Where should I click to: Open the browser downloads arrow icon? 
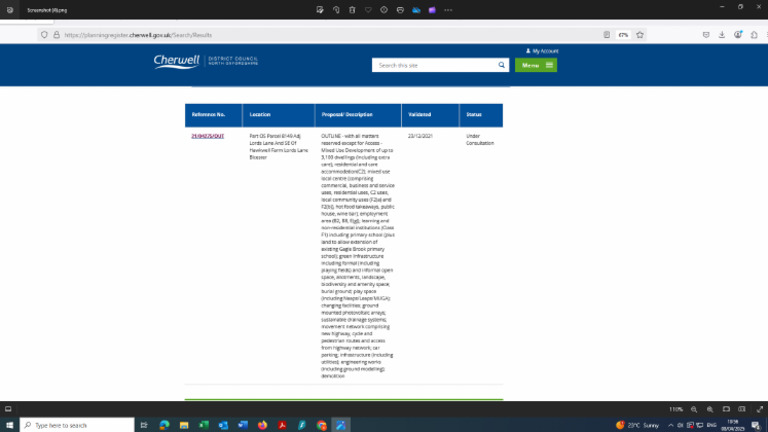(x=722, y=35)
